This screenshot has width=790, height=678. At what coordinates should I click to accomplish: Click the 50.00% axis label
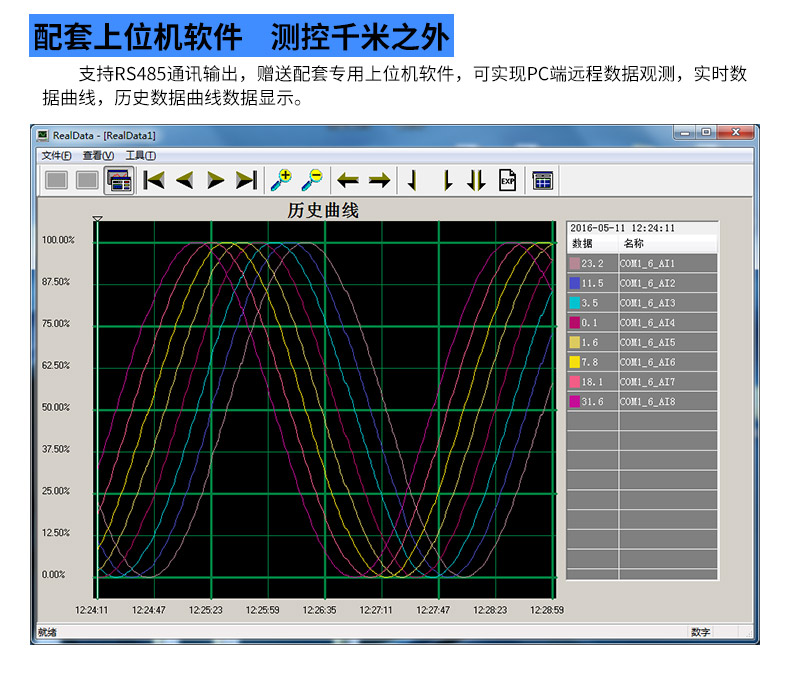[56, 407]
